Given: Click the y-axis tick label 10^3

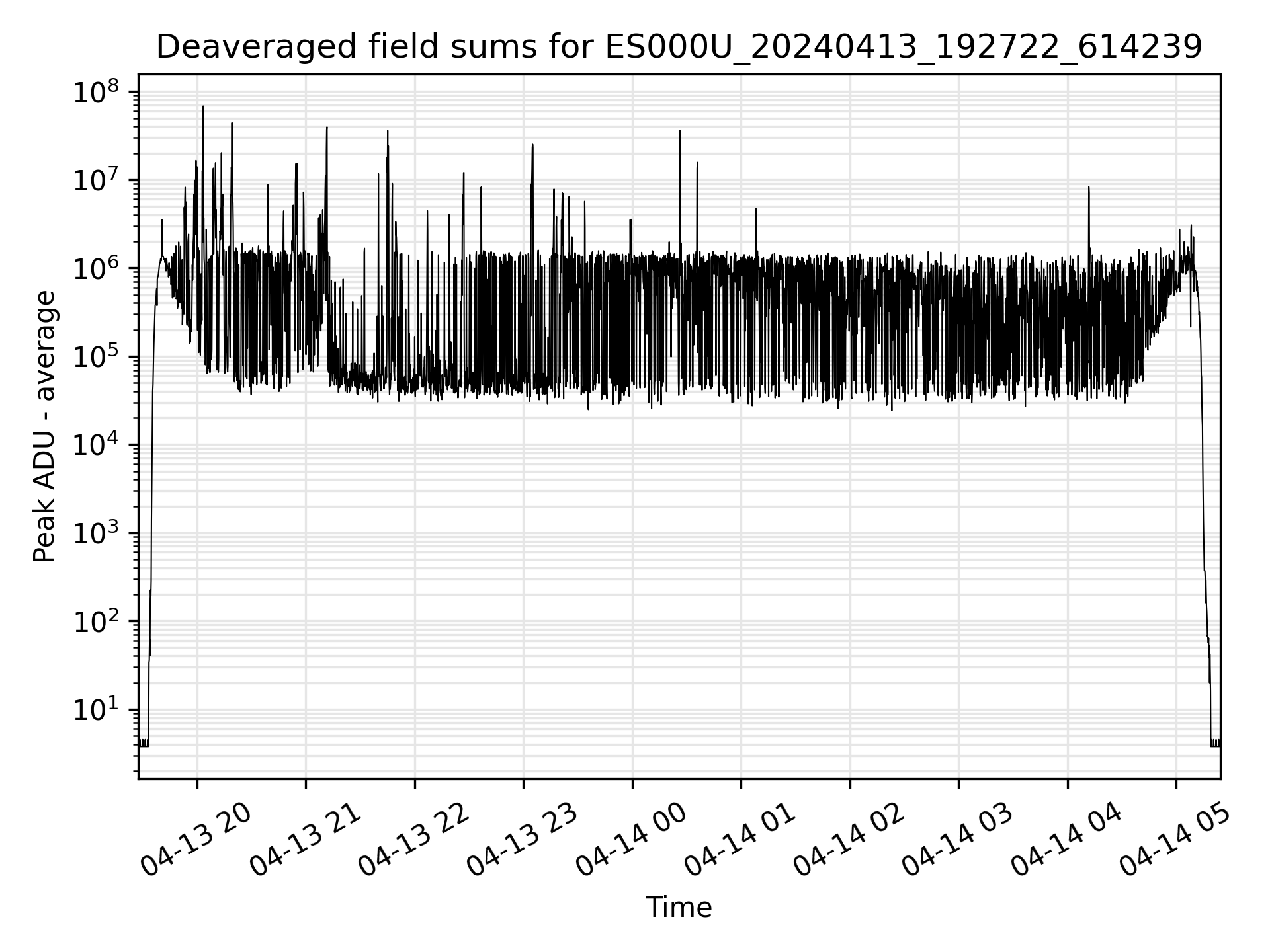Looking at the screenshot, I should [x=97, y=534].
